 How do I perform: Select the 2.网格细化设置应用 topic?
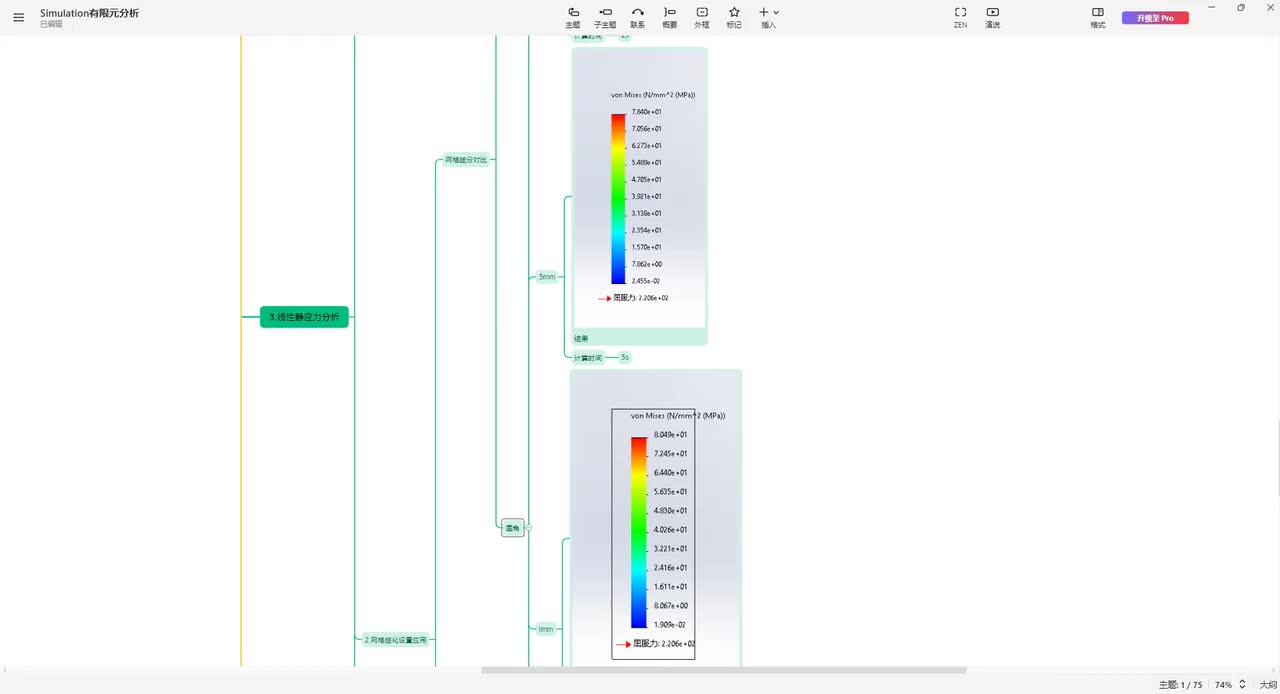[395, 639]
